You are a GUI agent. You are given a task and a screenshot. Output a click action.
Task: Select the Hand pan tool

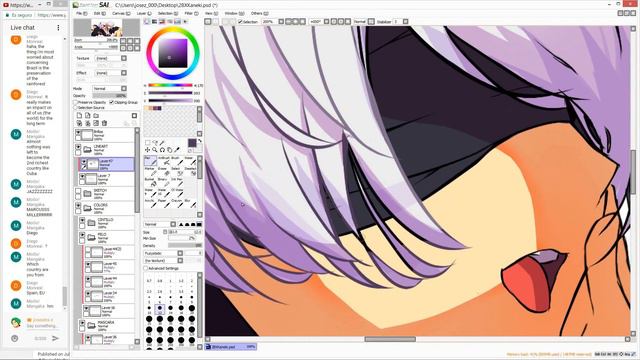[x=169, y=150]
